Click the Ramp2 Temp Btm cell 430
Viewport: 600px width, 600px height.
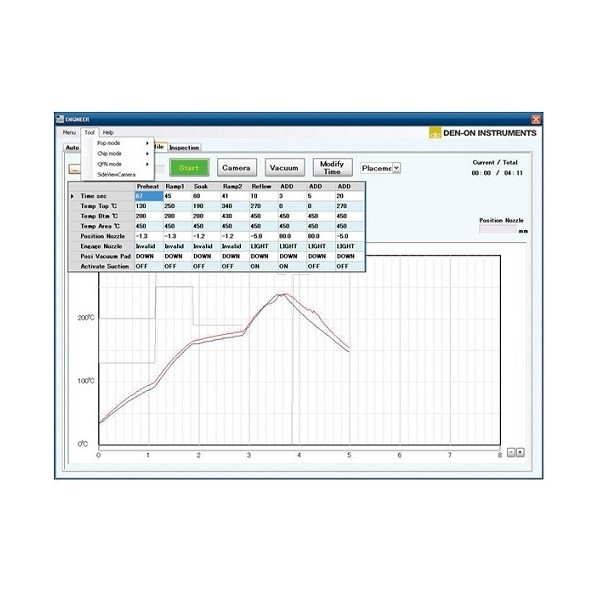coord(235,216)
